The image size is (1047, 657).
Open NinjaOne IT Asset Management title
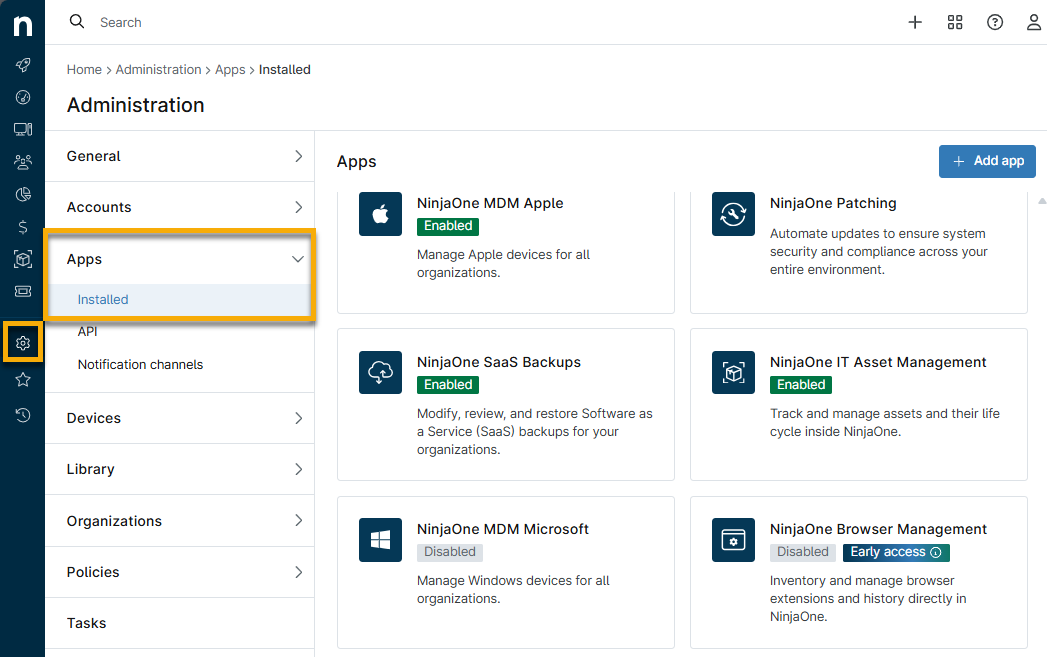pos(878,362)
